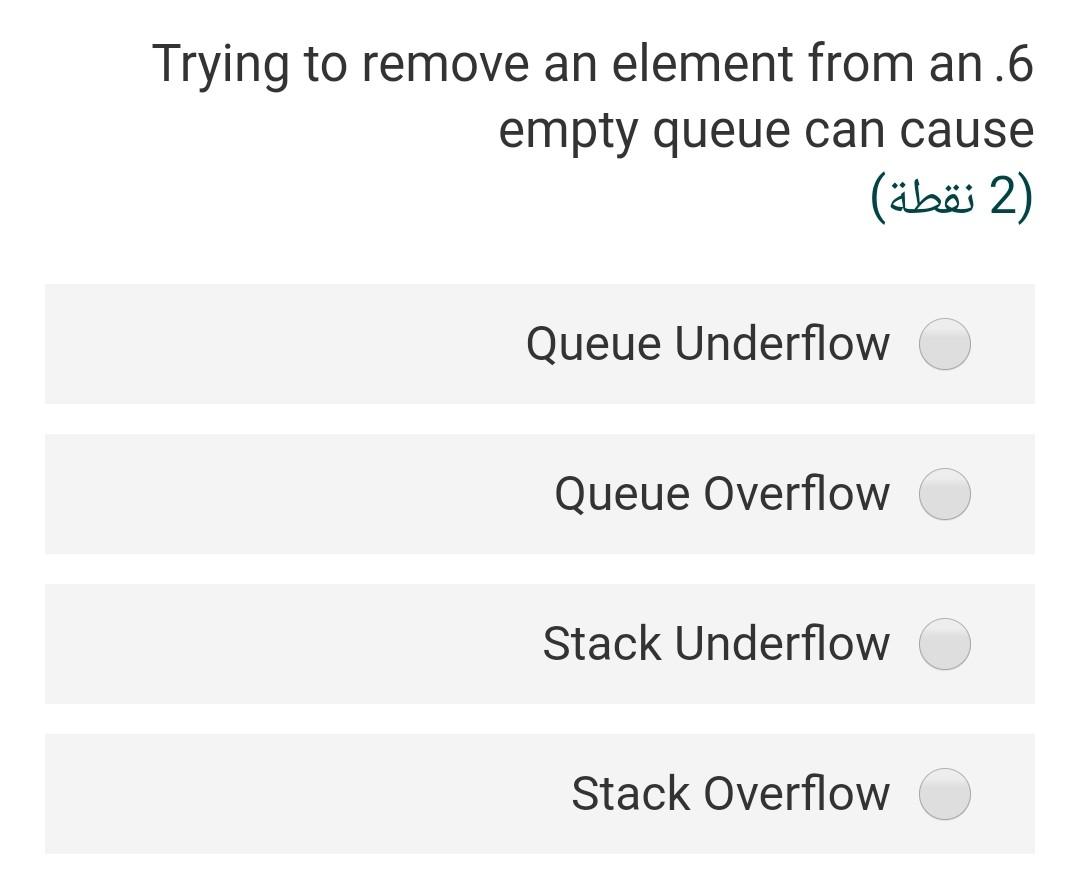The height and width of the screenshot is (874, 1080).
Task: Click the Stack Underflow option label text
Action: [x=715, y=643]
